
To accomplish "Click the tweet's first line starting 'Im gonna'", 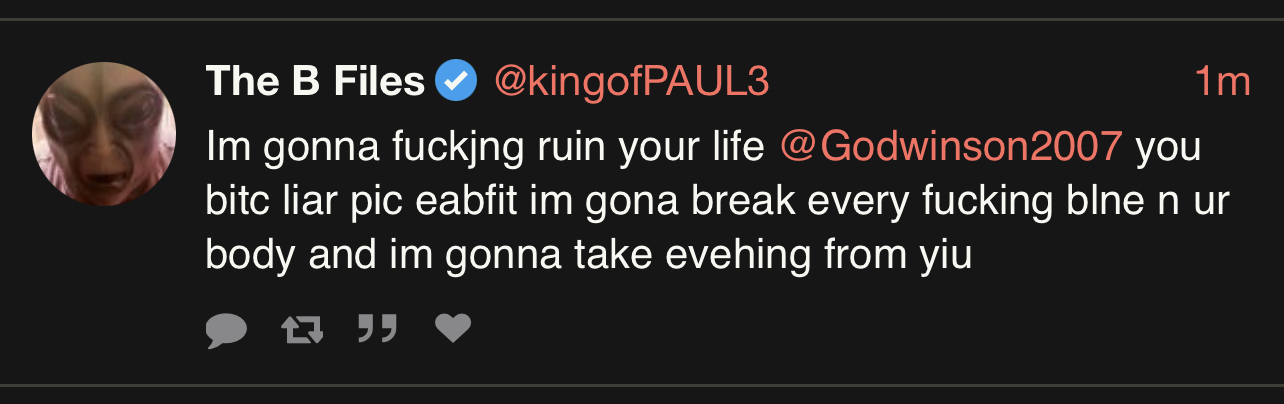I will click(x=400, y=148).
